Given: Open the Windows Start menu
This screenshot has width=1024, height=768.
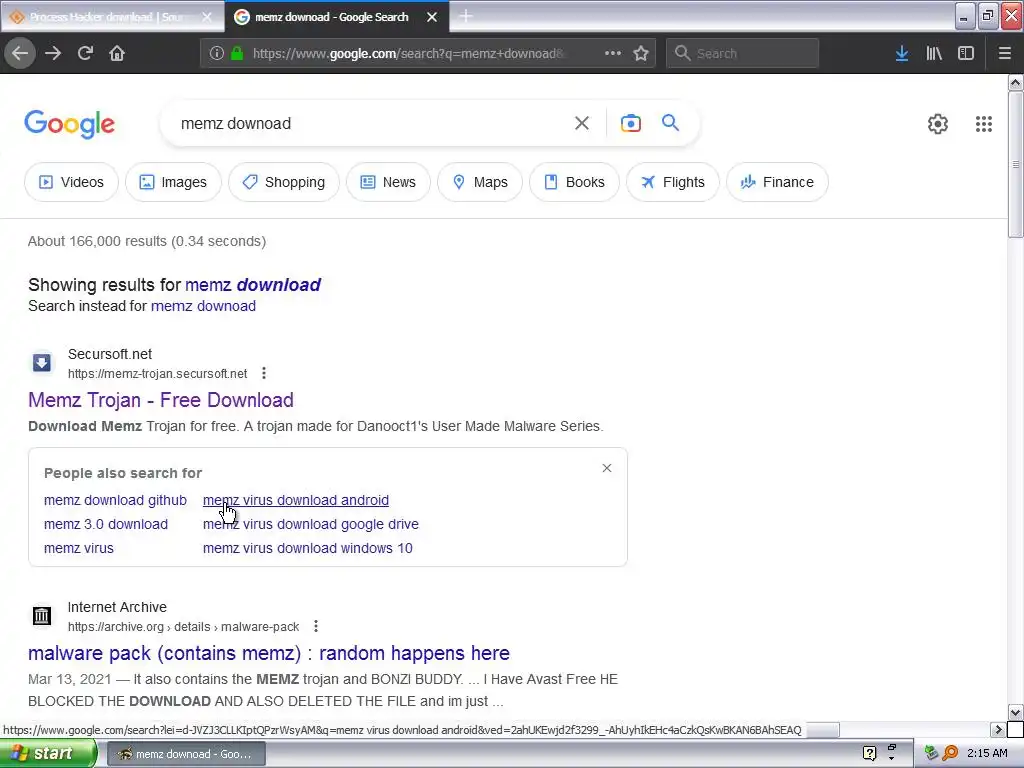Looking at the screenshot, I should 47,754.
